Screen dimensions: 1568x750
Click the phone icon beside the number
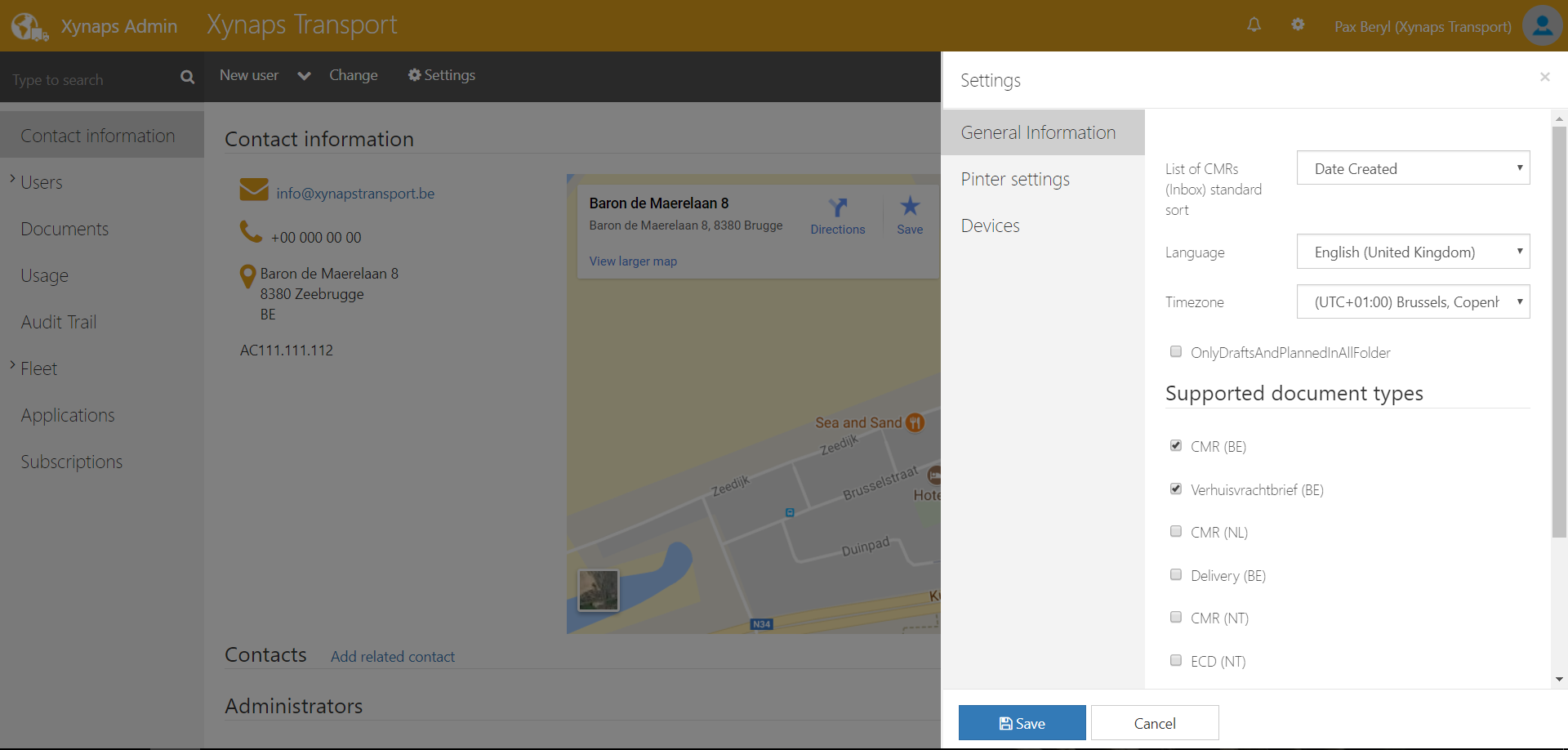pyautogui.click(x=250, y=231)
